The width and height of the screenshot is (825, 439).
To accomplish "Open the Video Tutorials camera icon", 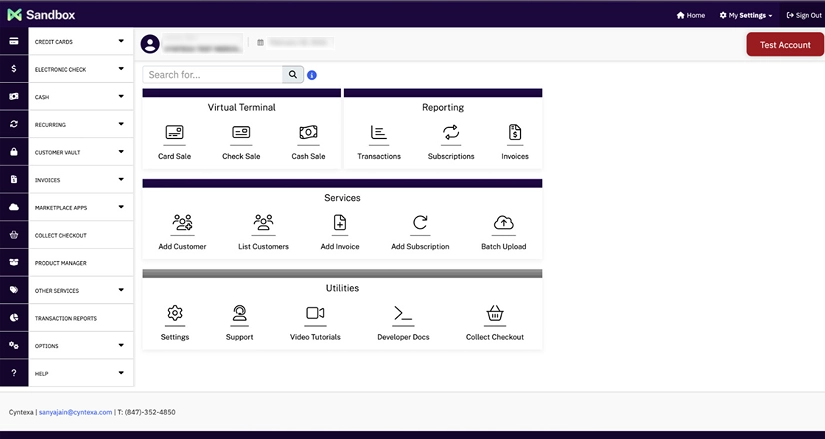I will coord(315,313).
